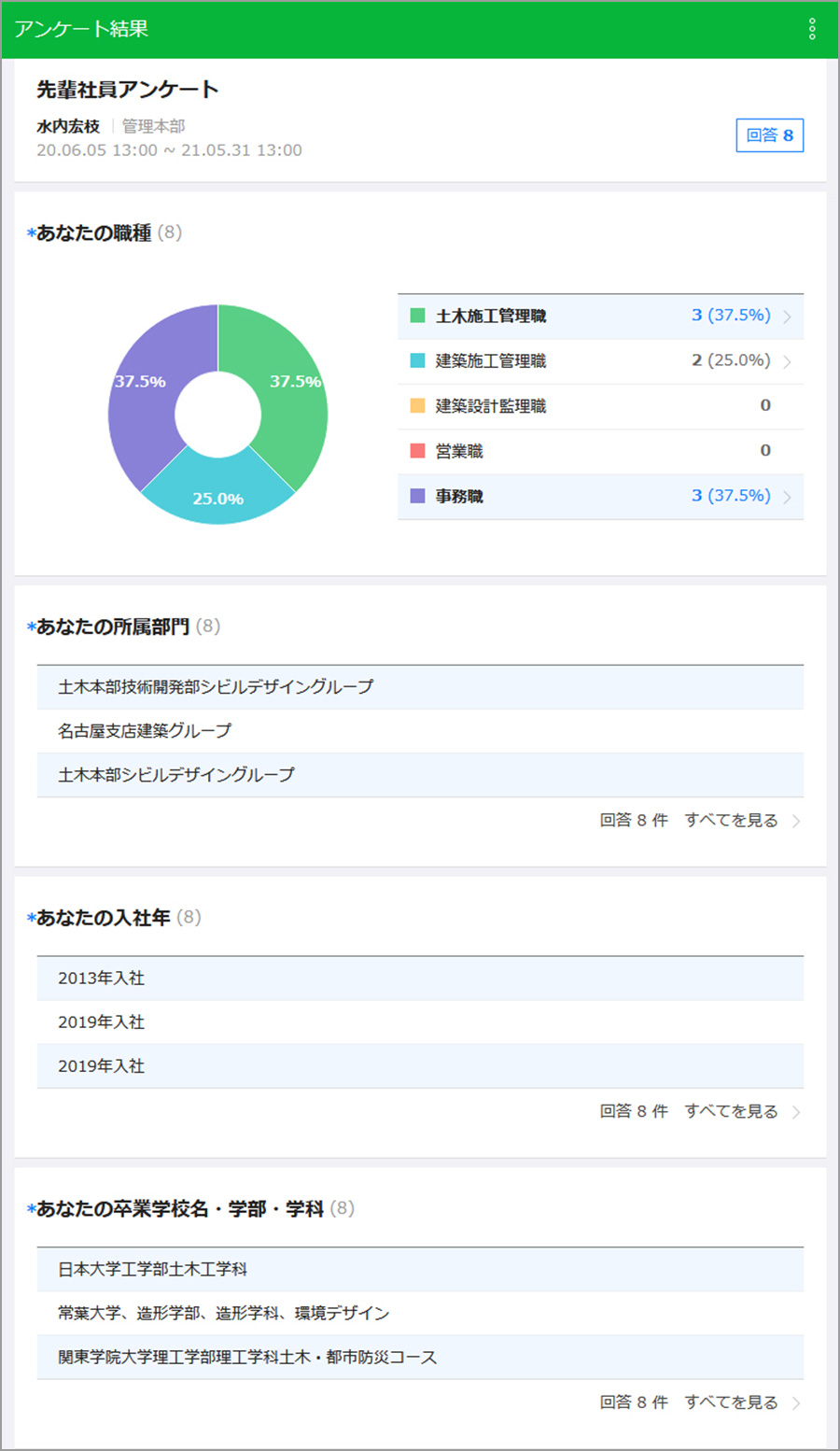Click the orange 建築設計監理職 legend swatch

click(418, 405)
